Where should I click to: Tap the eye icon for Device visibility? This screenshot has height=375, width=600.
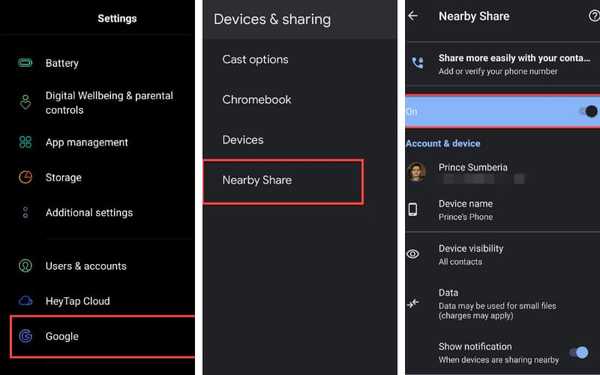click(413, 254)
